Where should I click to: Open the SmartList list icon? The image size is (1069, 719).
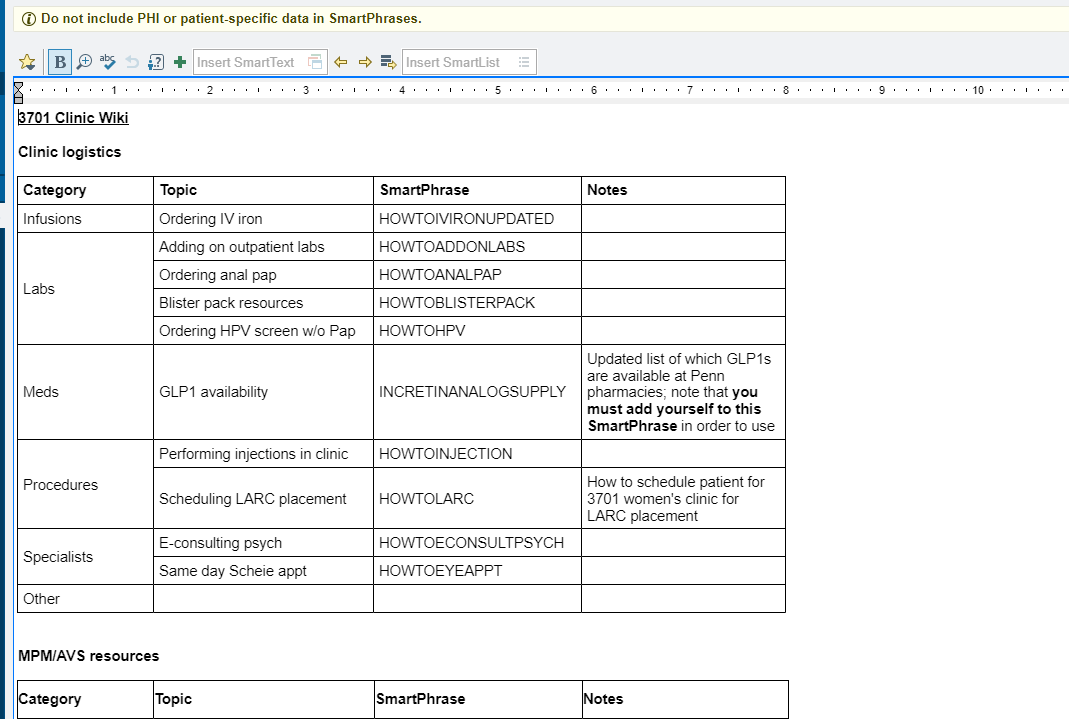coord(524,62)
